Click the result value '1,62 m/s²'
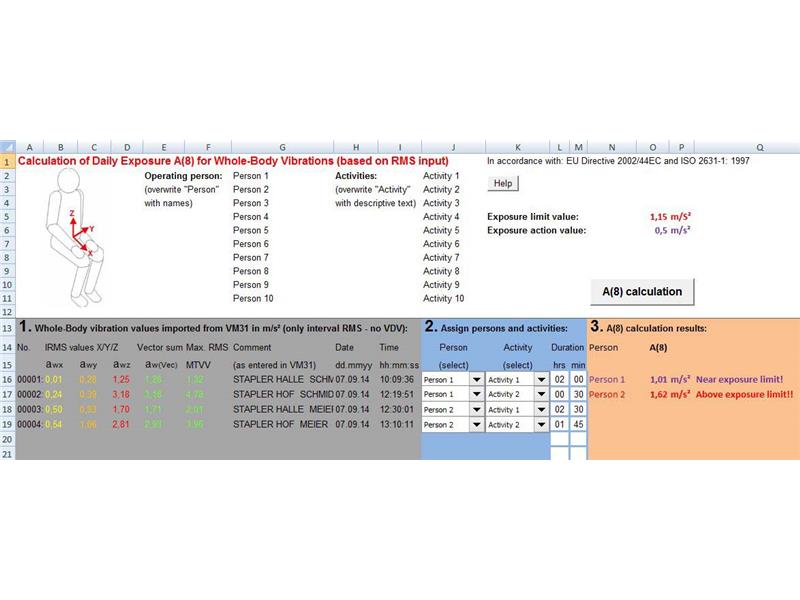 pos(670,394)
